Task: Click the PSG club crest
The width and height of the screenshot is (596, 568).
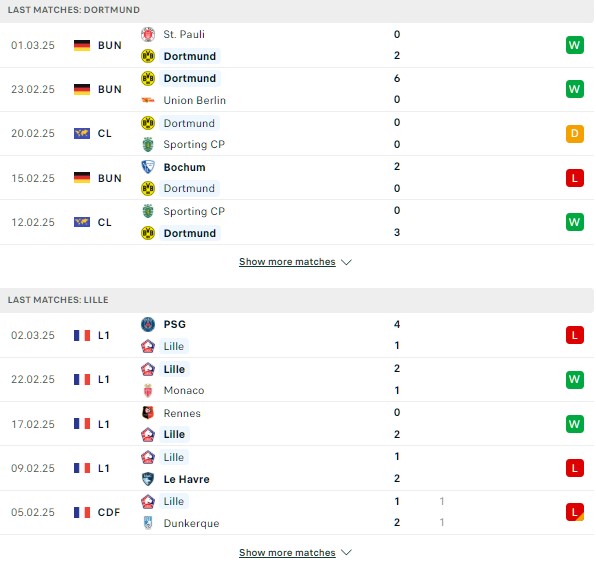Action: tap(148, 324)
